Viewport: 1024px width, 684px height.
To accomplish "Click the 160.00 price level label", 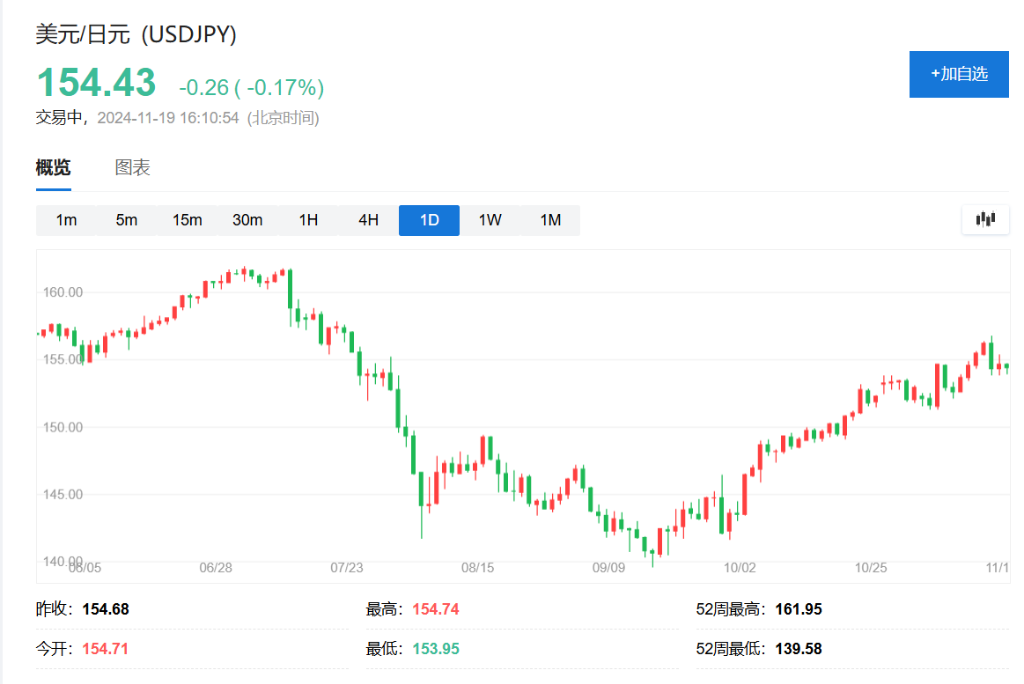I will pyautogui.click(x=61, y=292).
